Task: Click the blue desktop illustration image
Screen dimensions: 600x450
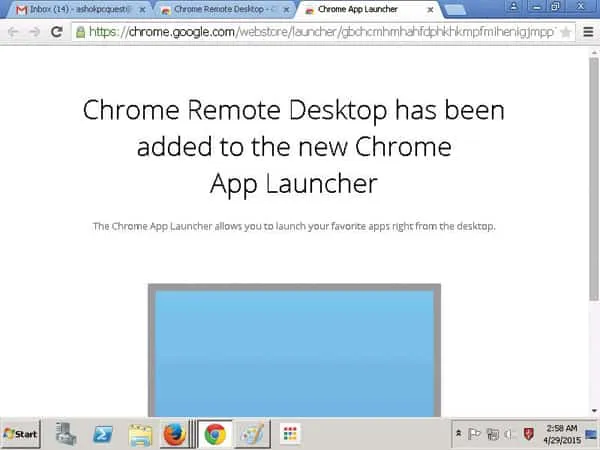Action: (x=294, y=350)
